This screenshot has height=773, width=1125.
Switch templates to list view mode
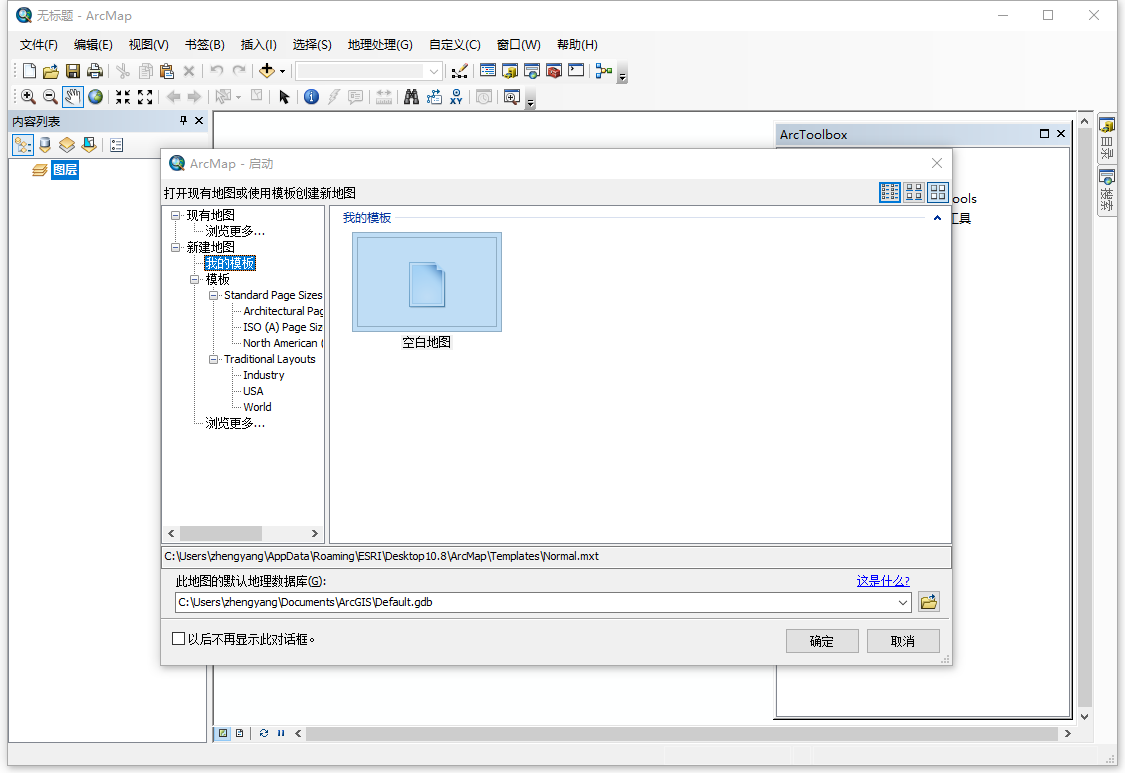coord(890,192)
